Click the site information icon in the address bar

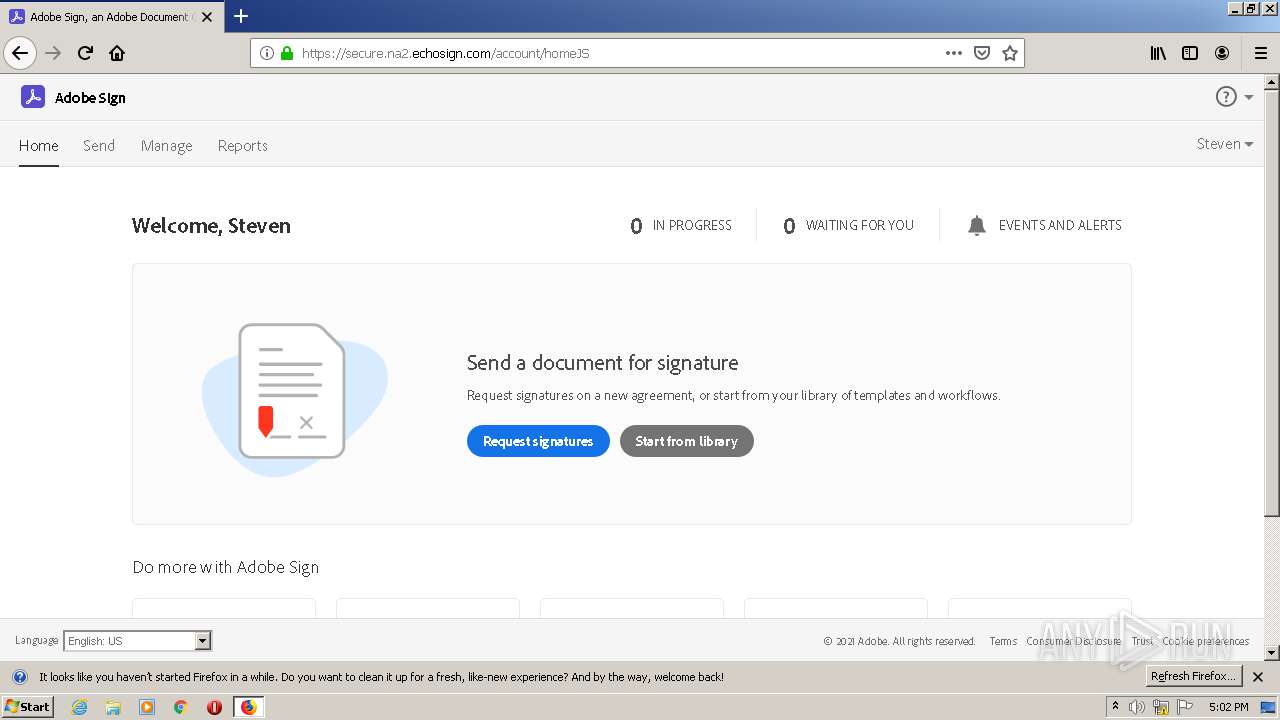click(266, 53)
